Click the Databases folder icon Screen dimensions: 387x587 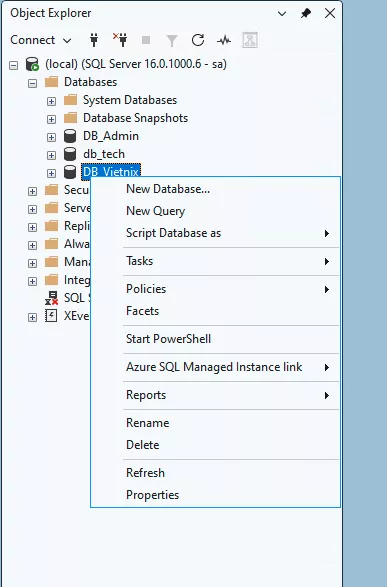click(x=52, y=82)
